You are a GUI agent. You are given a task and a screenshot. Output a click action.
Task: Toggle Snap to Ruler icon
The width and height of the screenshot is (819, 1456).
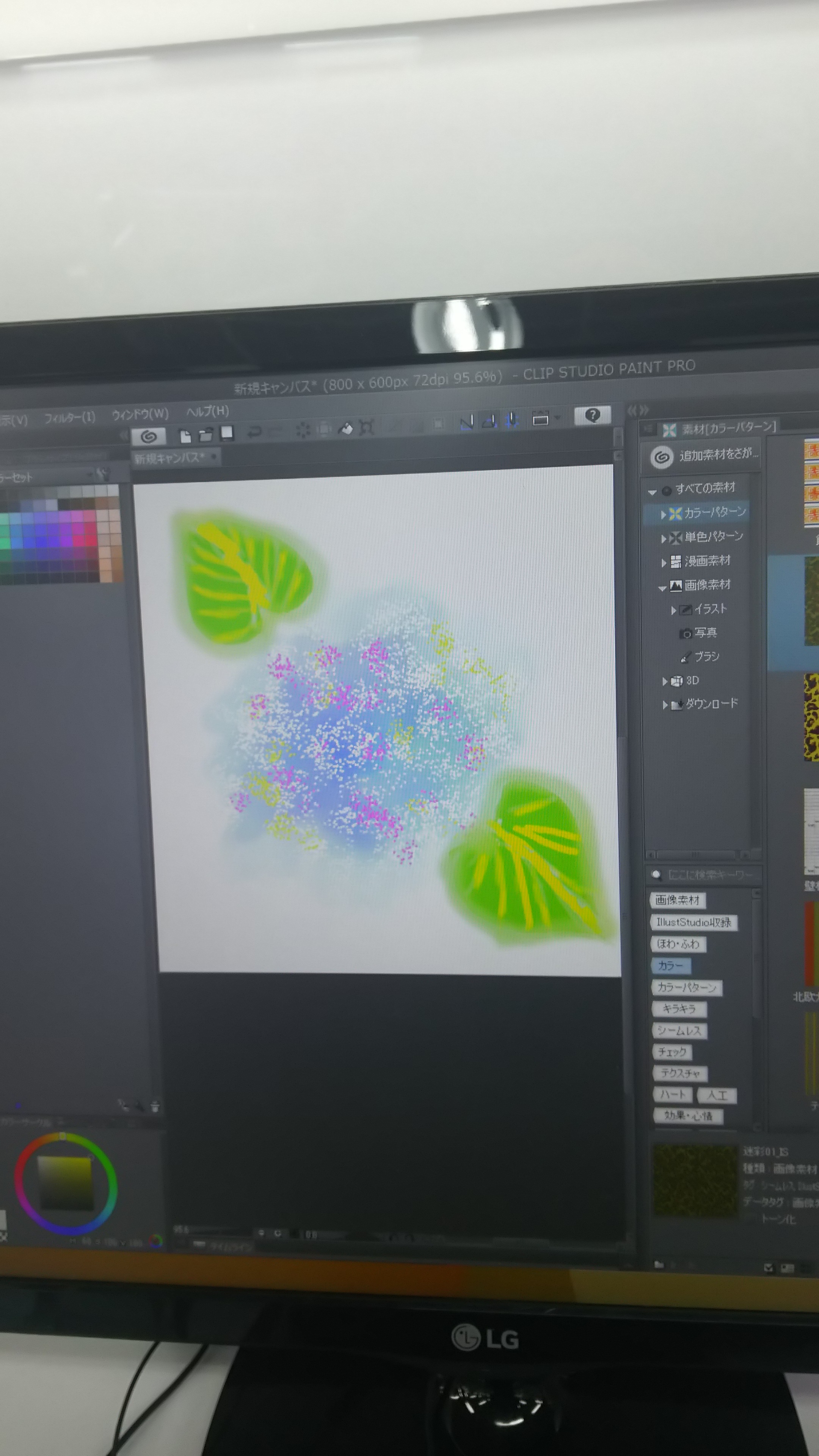pyautogui.click(x=466, y=422)
